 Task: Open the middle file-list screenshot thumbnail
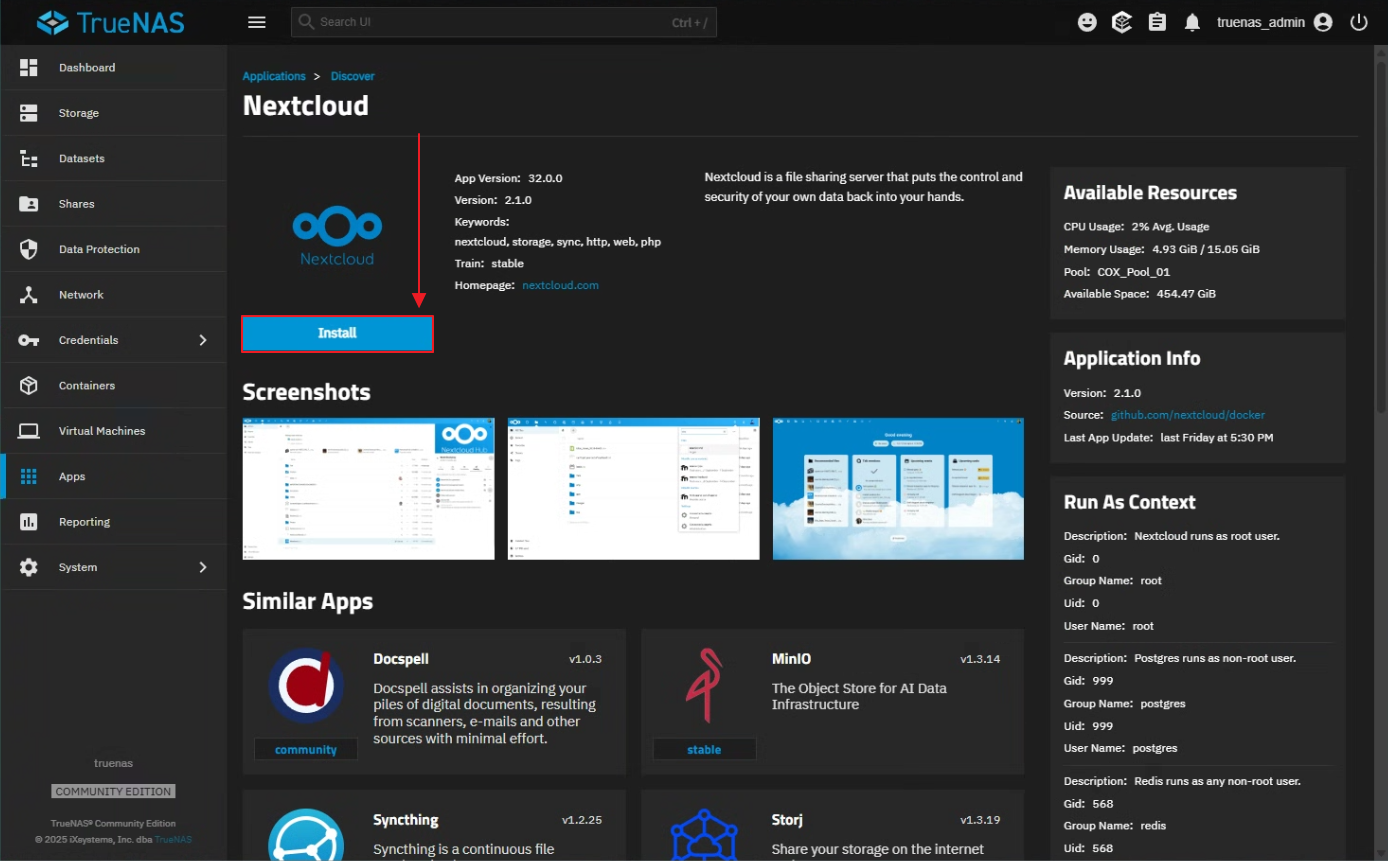click(634, 489)
